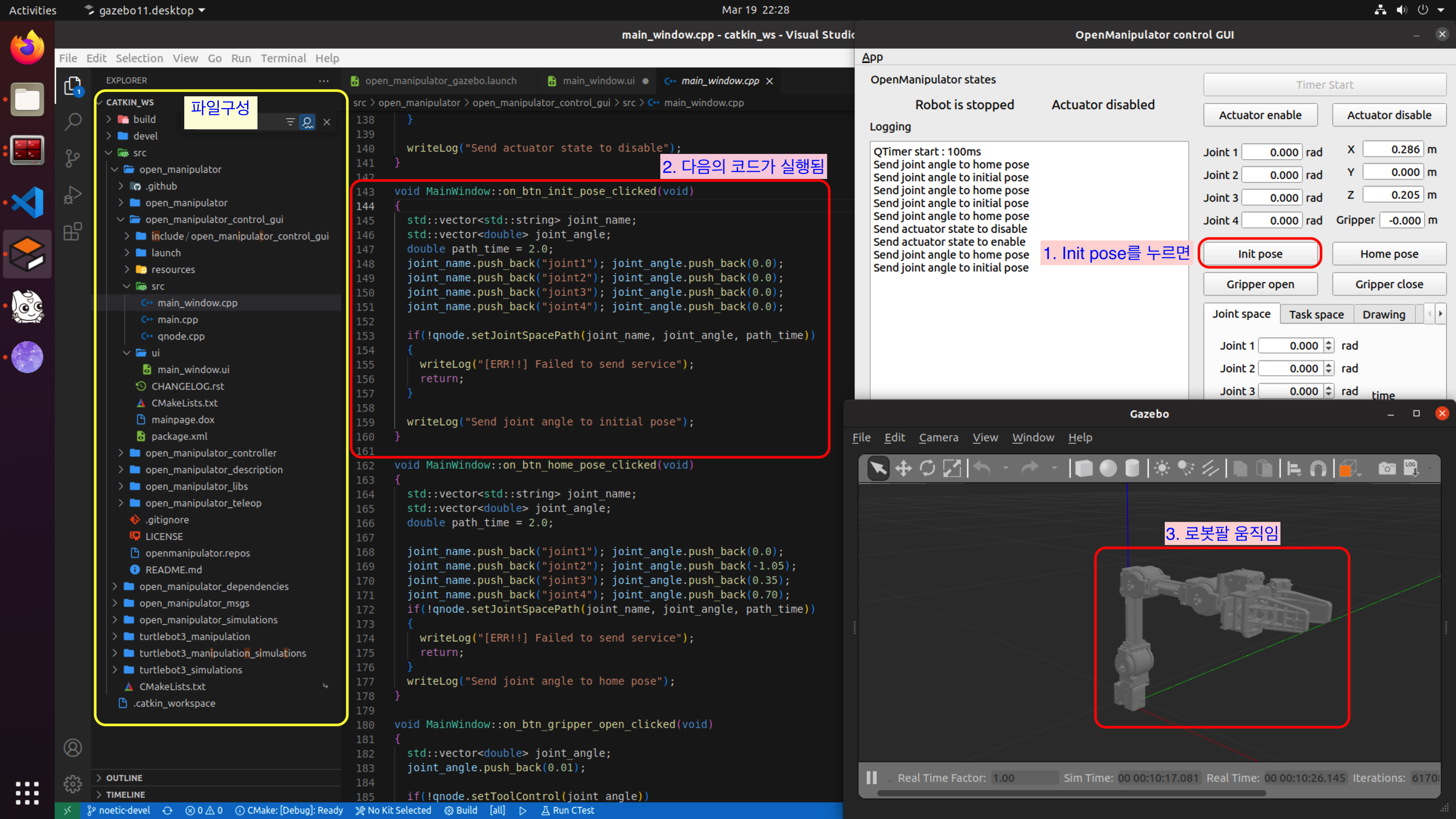Insert a sphere shape in Gazebo
Image resolution: width=1456 pixels, height=819 pixels.
(1108, 468)
